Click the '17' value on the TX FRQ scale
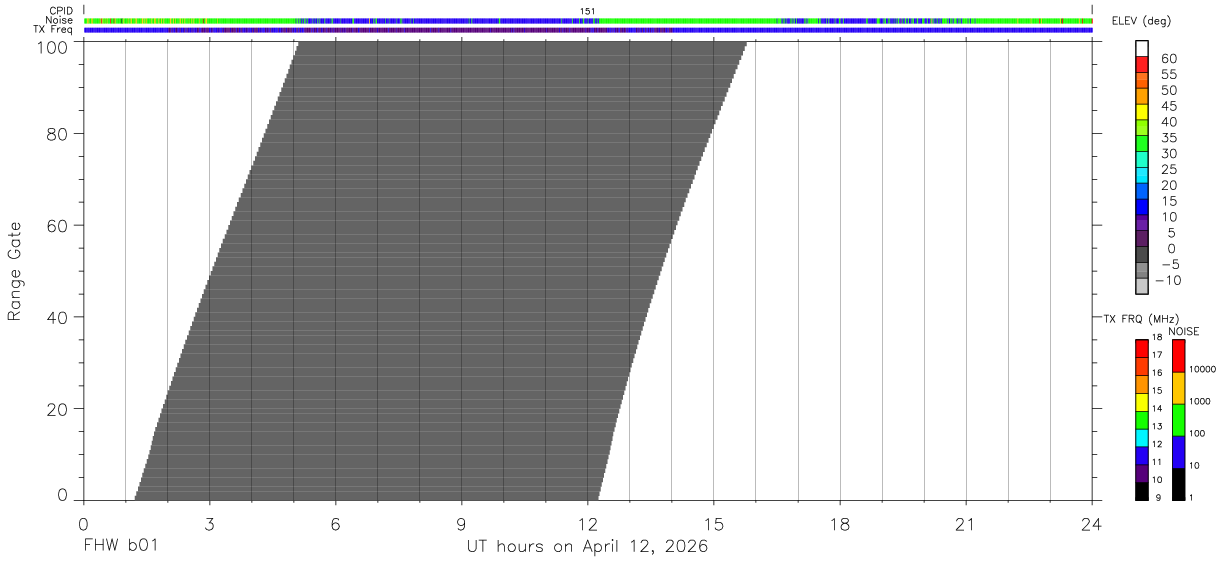The width and height of the screenshot is (1228, 567). pyautogui.click(x=1156, y=356)
